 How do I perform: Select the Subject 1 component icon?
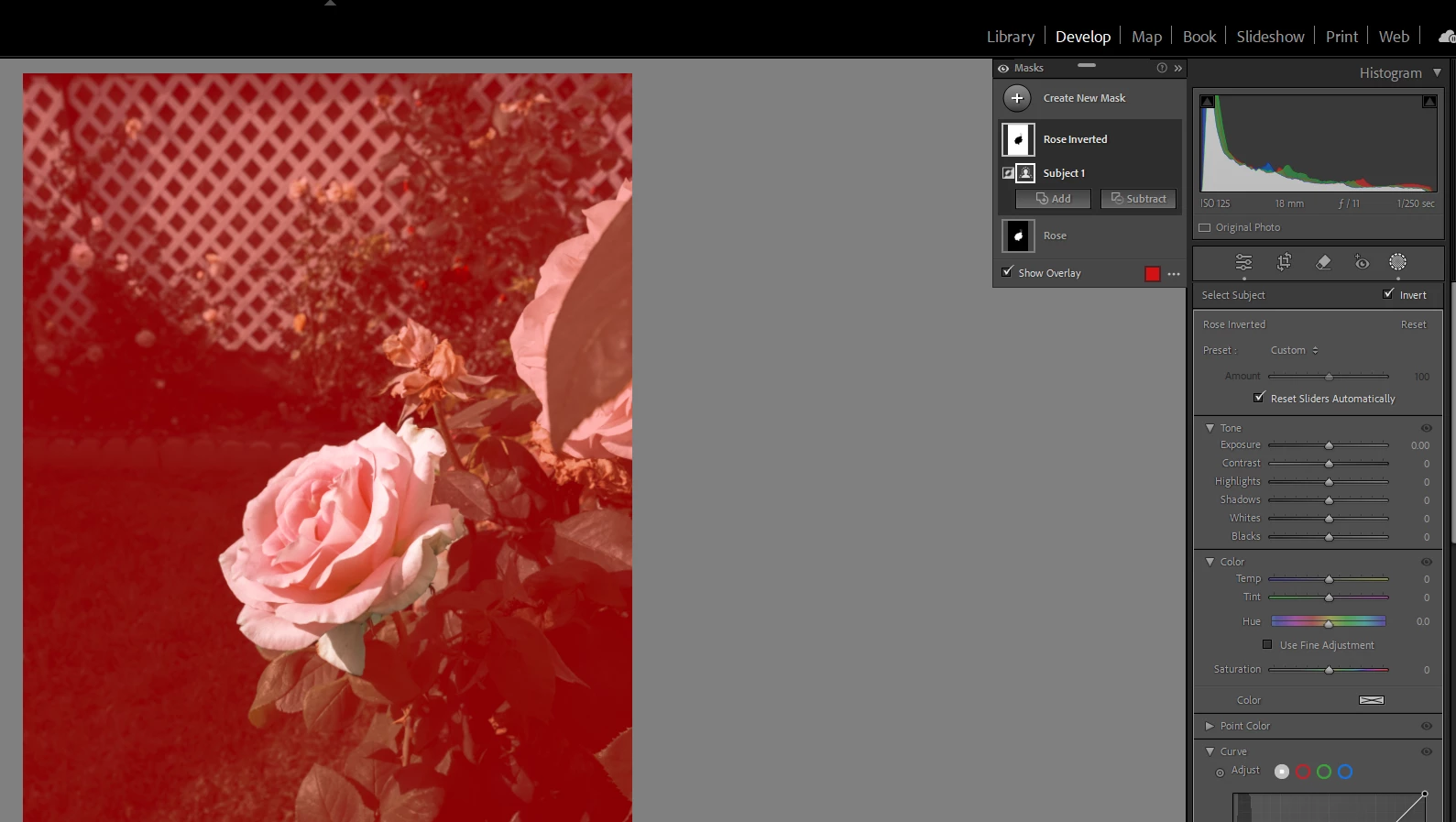1025,173
